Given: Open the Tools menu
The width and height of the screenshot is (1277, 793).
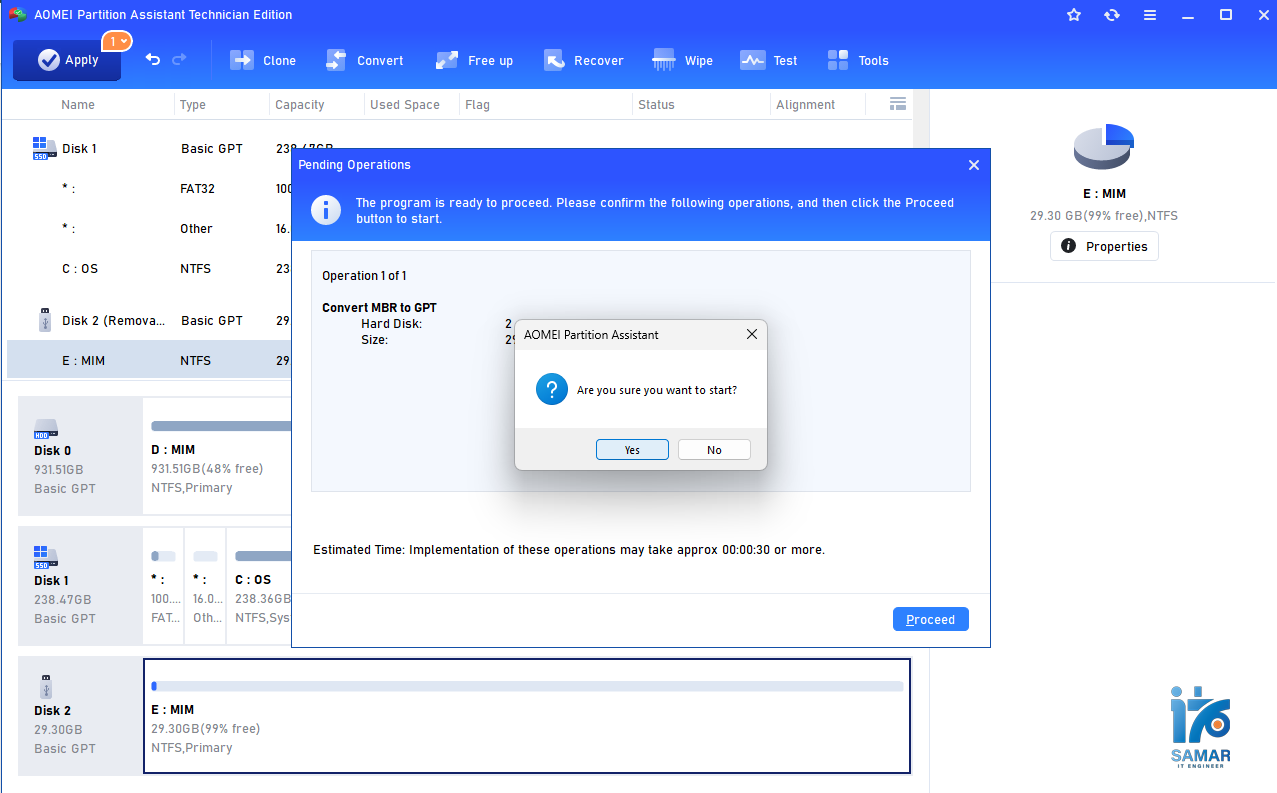Looking at the screenshot, I should pos(858,60).
